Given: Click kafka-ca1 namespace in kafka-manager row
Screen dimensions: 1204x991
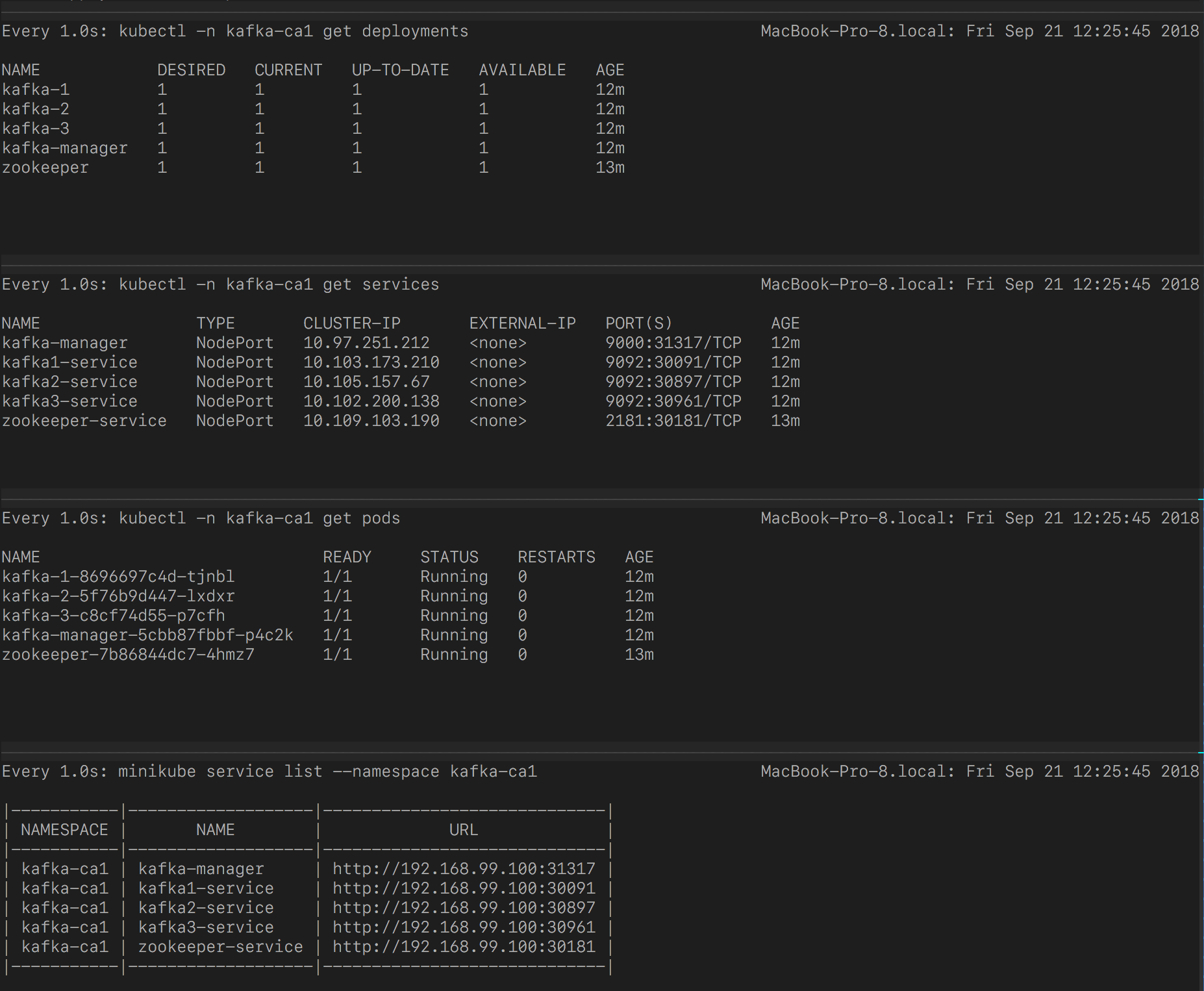Looking at the screenshot, I should pyautogui.click(x=65, y=869).
